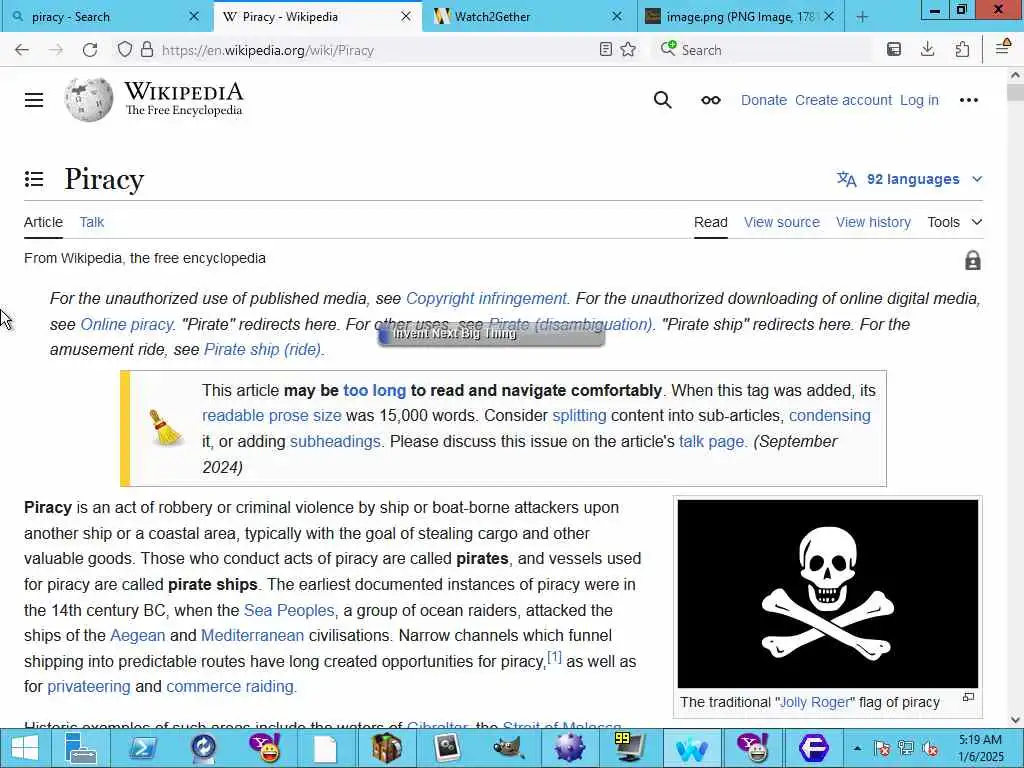Viewport: 1024px width, 768px height.
Task: Click the vertical scrollbar thumb
Action: pos(1015,91)
